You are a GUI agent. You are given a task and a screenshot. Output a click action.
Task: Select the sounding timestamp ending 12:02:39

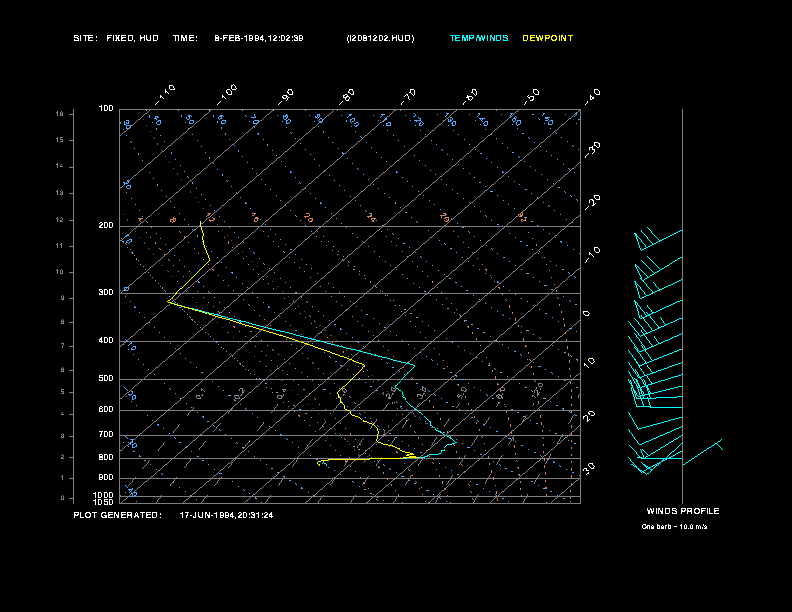point(259,38)
